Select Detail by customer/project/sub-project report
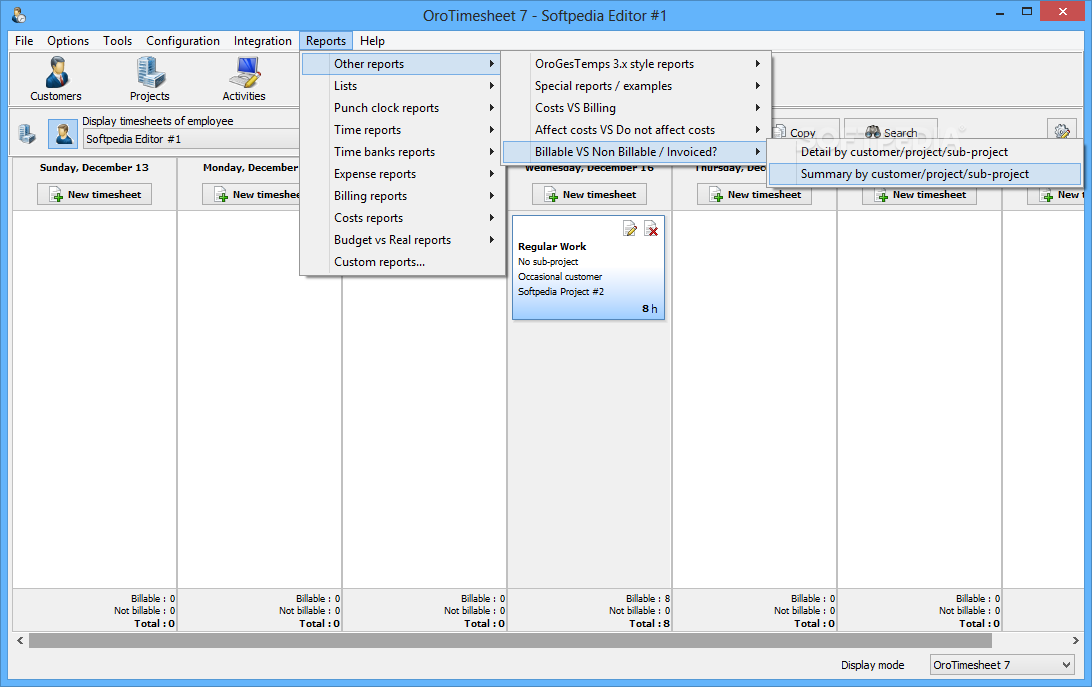The height and width of the screenshot is (687, 1092). pos(925,152)
